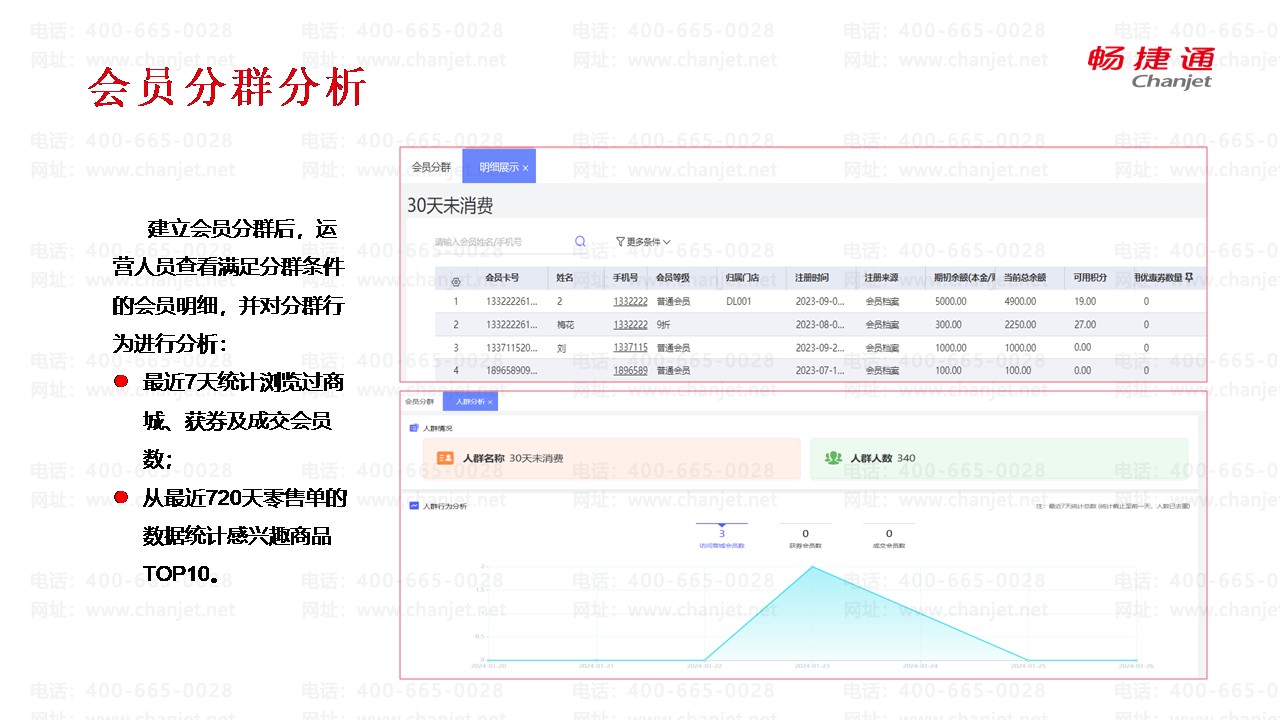The image size is (1280, 720).
Task: Click the 人群名称 30天未消费 card
Action: pyautogui.click(x=611, y=458)
